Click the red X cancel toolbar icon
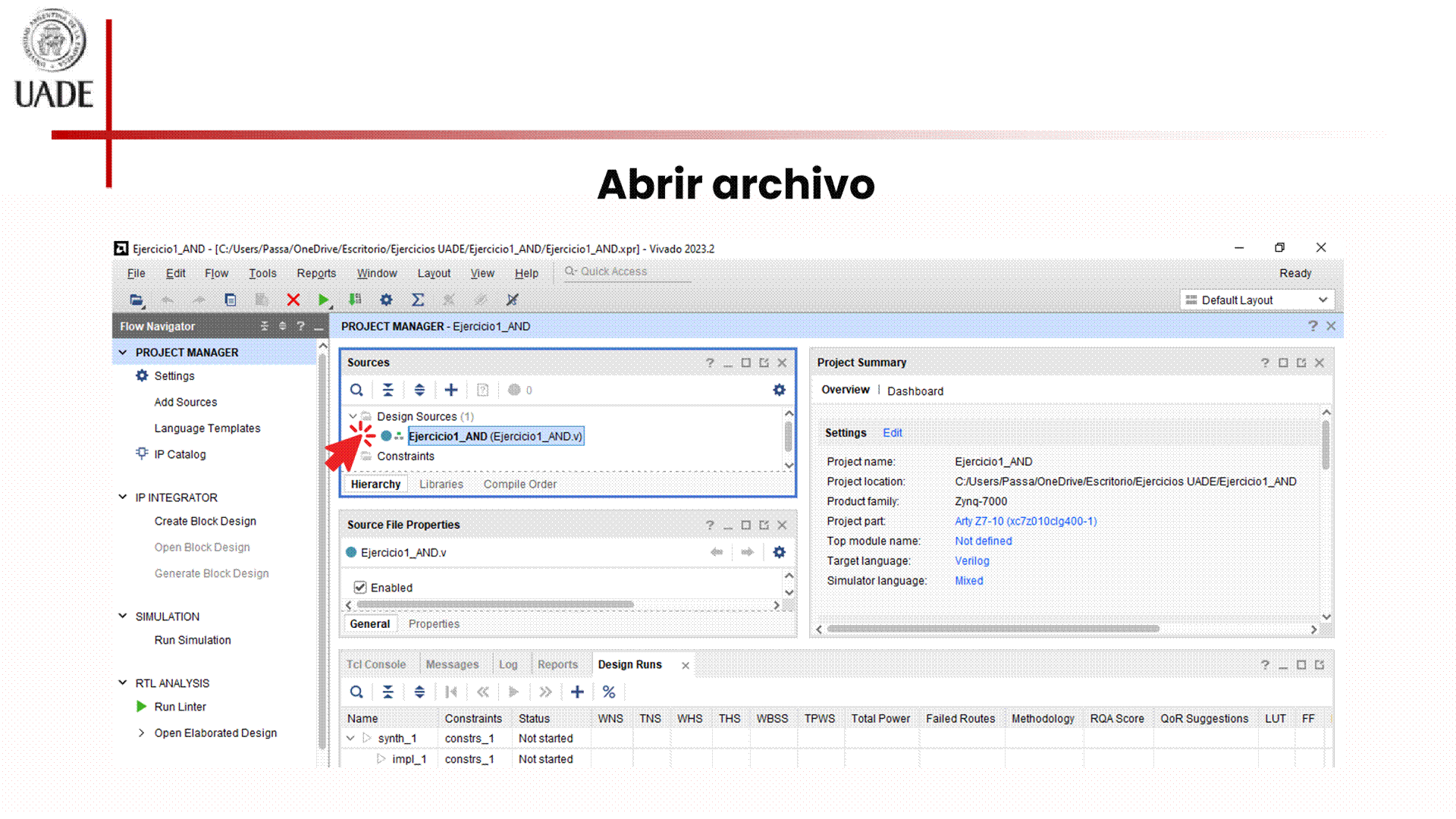 coord(293,300)
